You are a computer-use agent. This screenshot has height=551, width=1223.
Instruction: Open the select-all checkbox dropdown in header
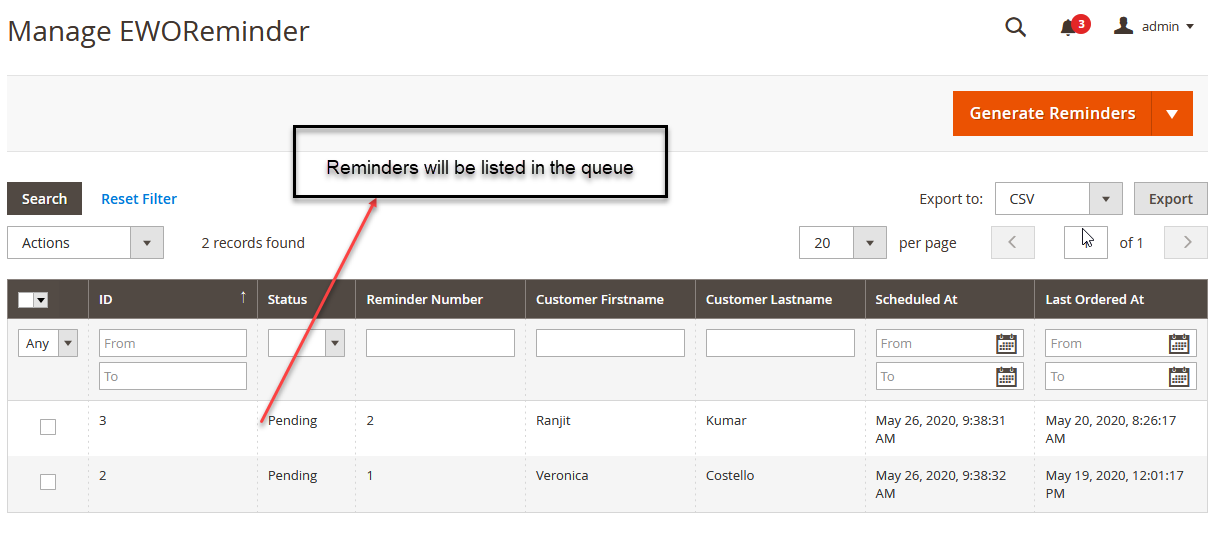(33, 300)
